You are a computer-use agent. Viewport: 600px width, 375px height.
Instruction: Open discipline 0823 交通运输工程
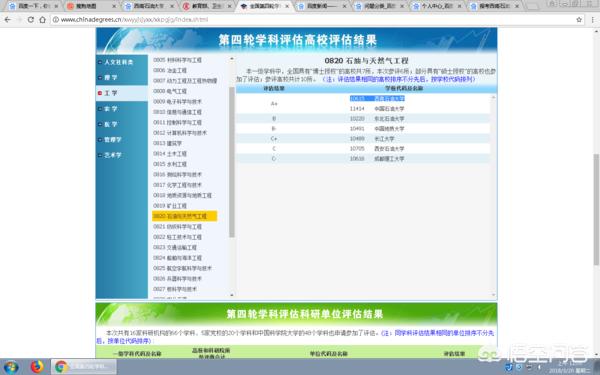[175, 247]
